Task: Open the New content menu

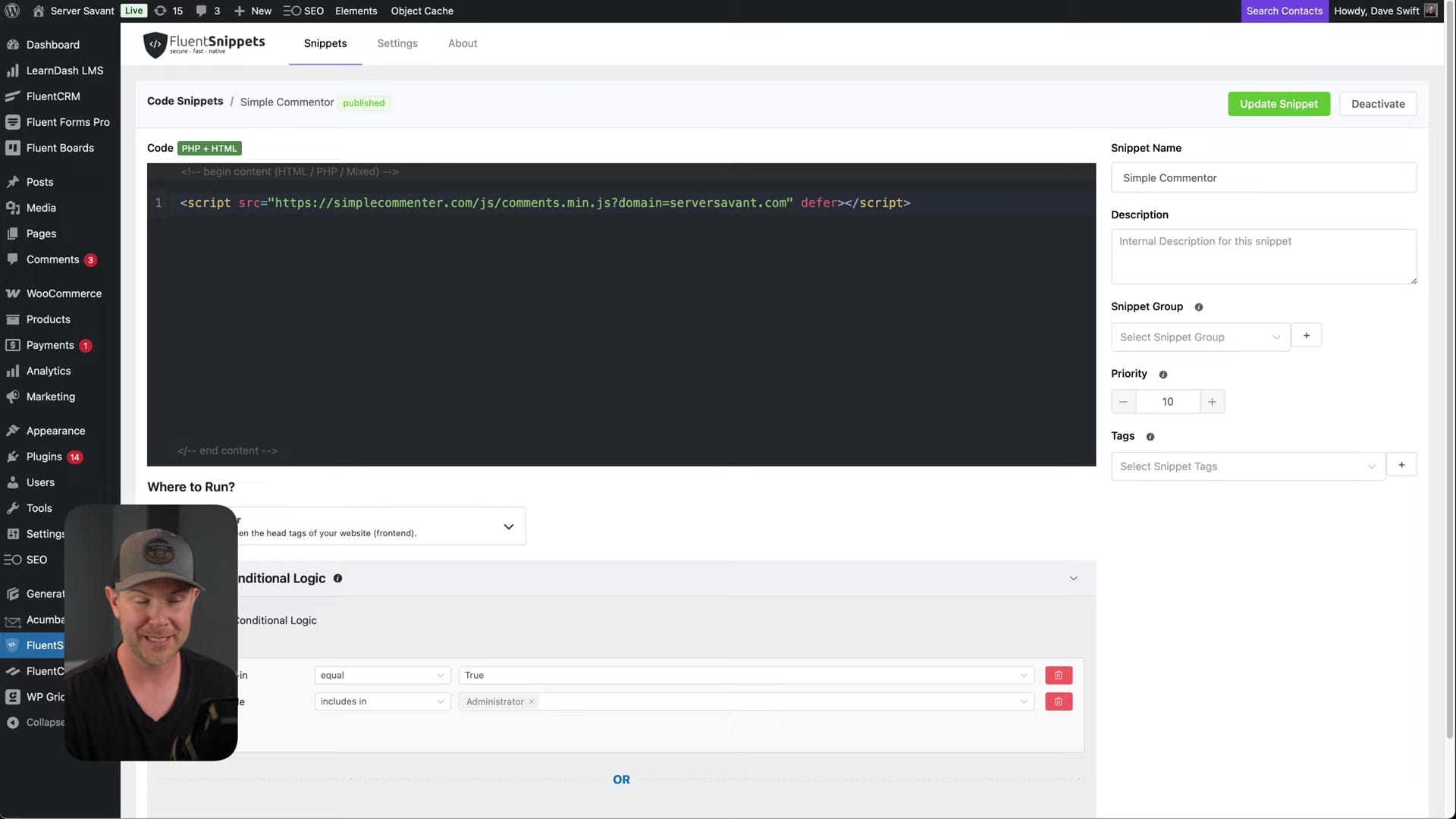Action: pos(253,11)
